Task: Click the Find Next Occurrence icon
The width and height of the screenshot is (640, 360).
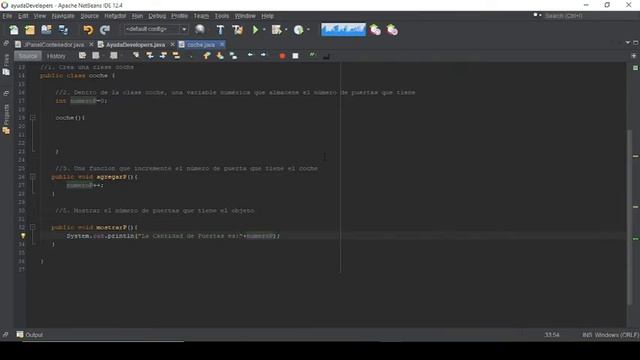Action: [x=163, y=56]
